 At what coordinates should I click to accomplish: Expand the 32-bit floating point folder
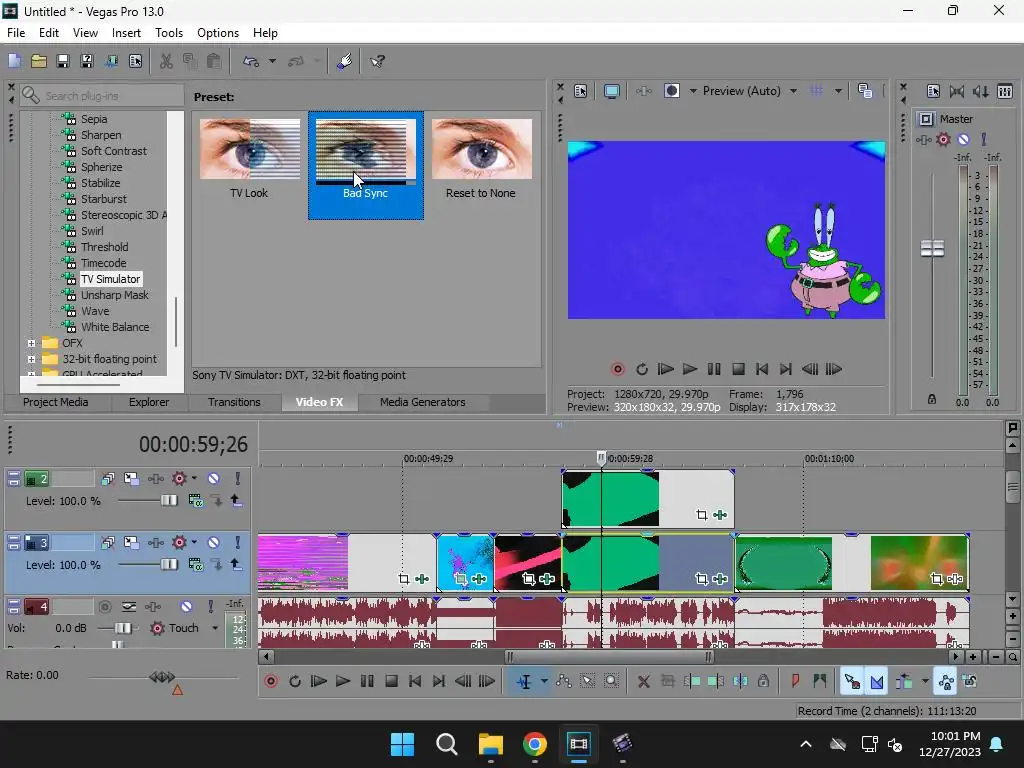click(31, 359)
